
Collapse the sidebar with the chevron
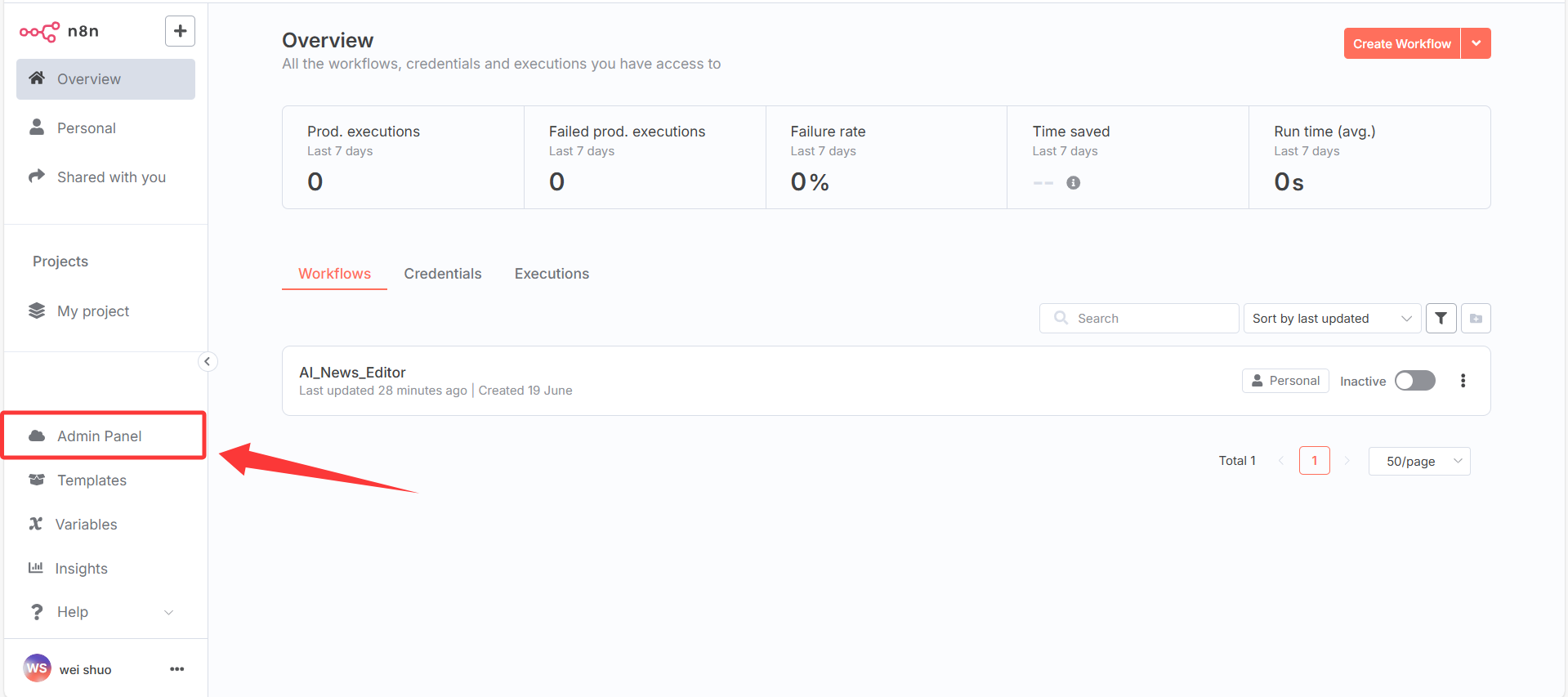[208, 361]
